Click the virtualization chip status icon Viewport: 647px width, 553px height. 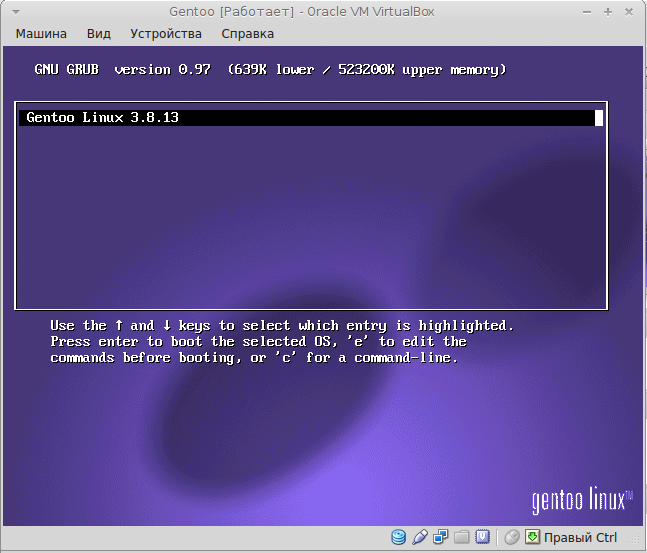pyautogui.click(x=482, y=537)
